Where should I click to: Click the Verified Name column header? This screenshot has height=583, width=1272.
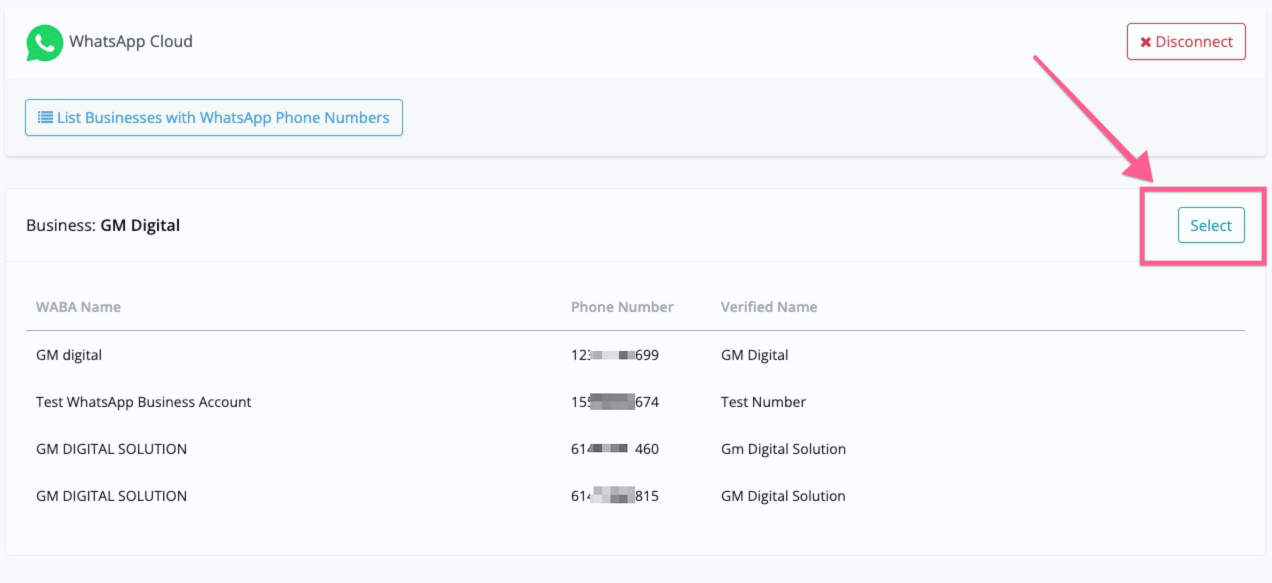tap(769, 307)
